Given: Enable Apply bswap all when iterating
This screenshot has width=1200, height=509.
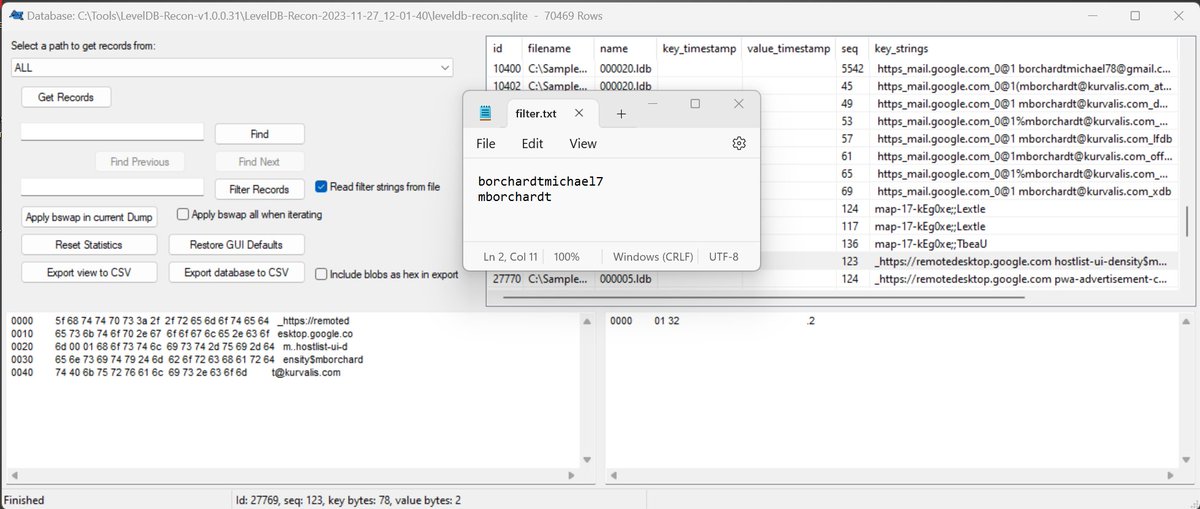Looking at the screenshot, I should pyautogui.click(x=183, y=214).
